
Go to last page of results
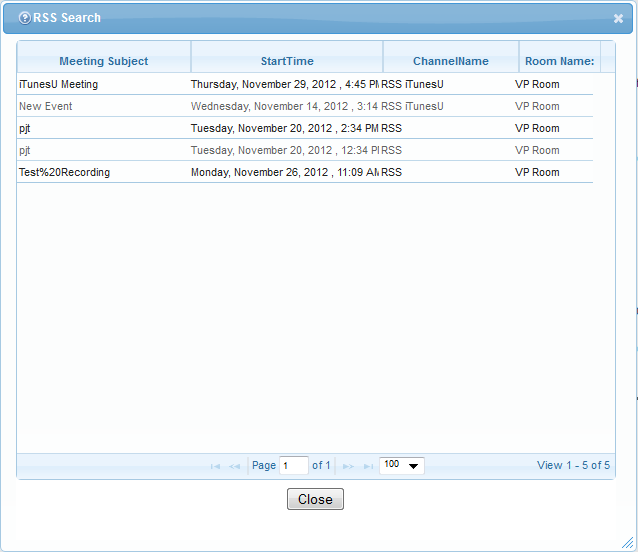(x=368, y=466)
